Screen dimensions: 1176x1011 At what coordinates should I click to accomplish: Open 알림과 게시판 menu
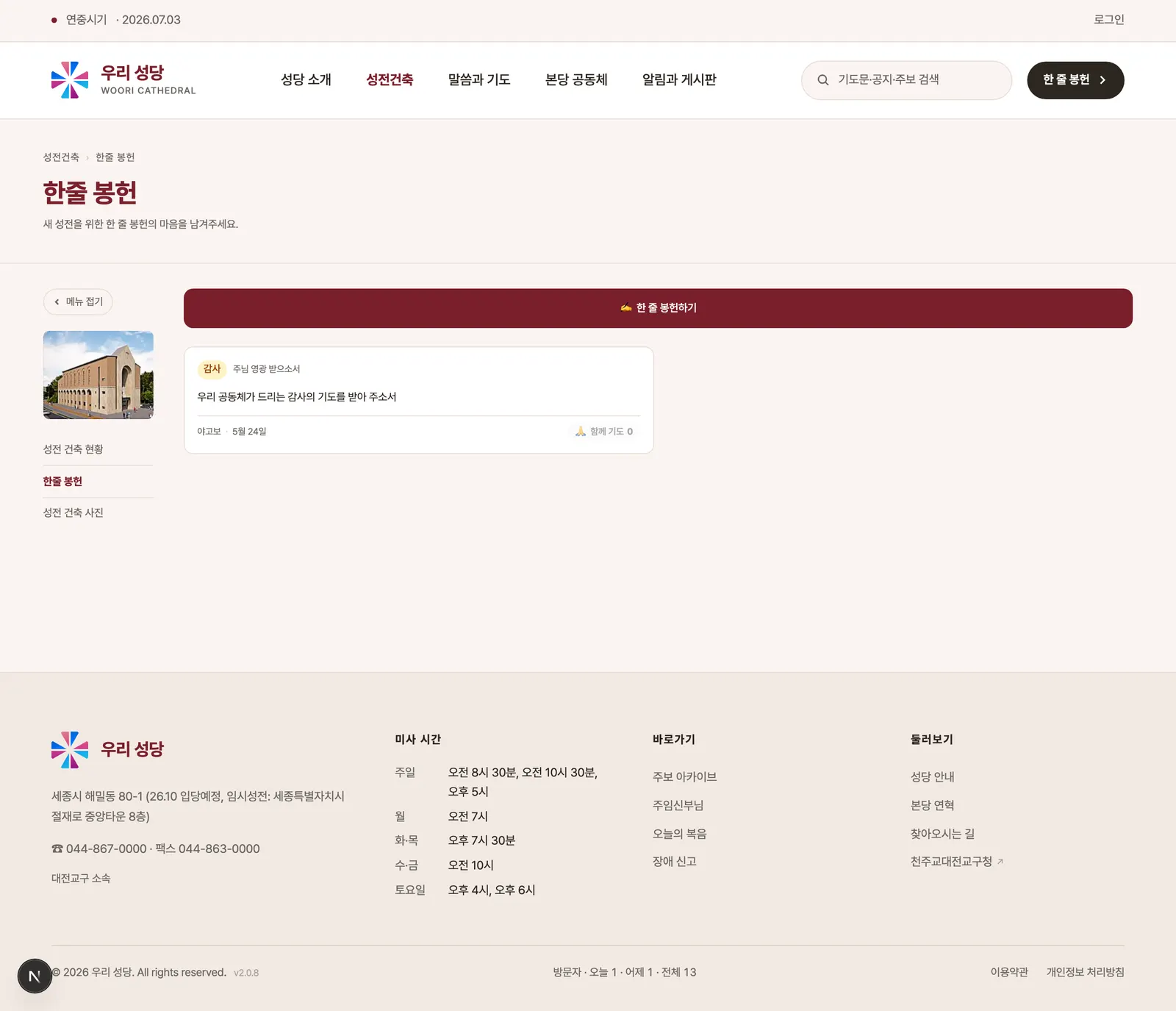click(679, 80)
